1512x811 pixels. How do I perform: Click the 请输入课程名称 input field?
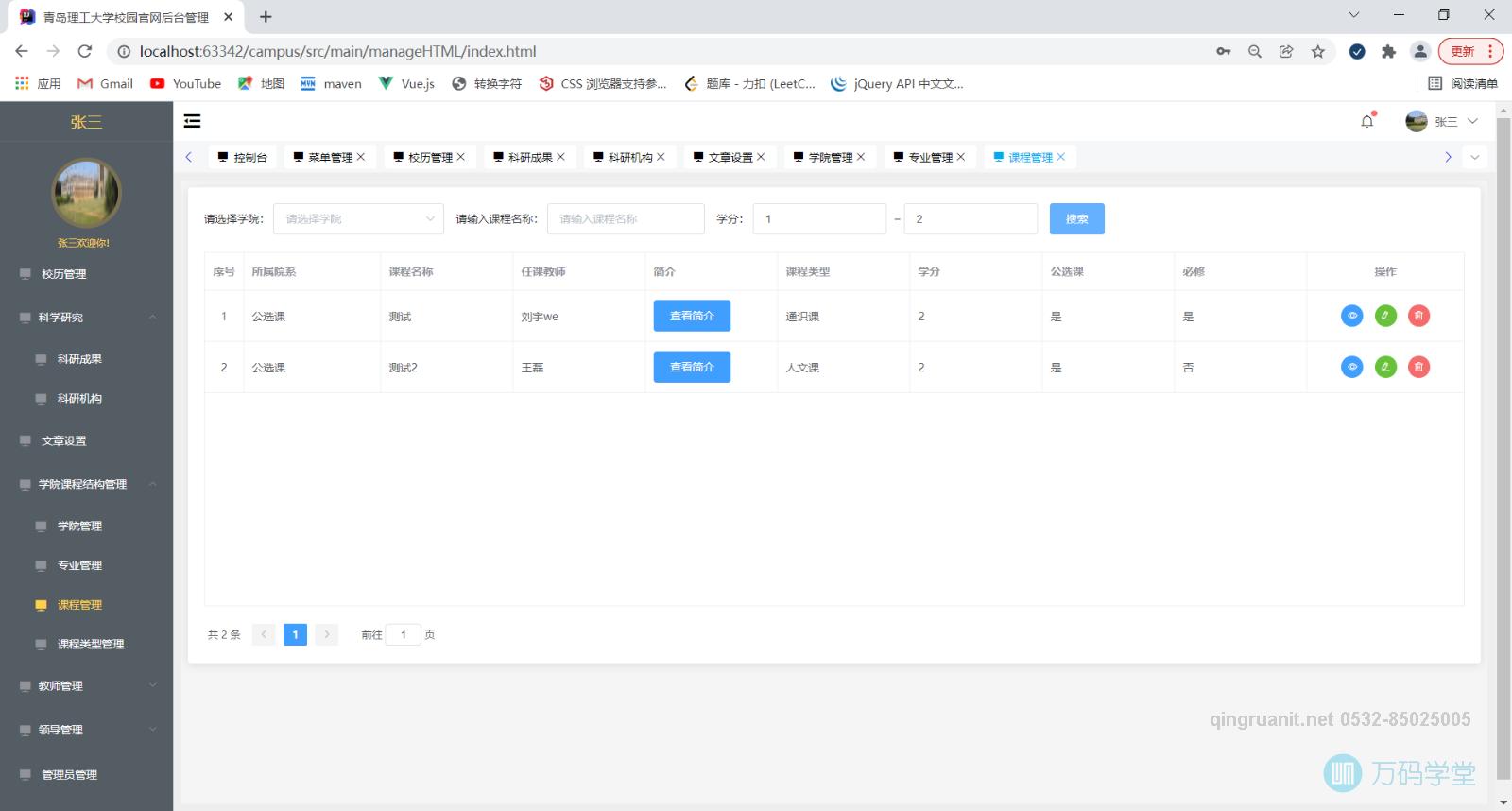point(625,219)
